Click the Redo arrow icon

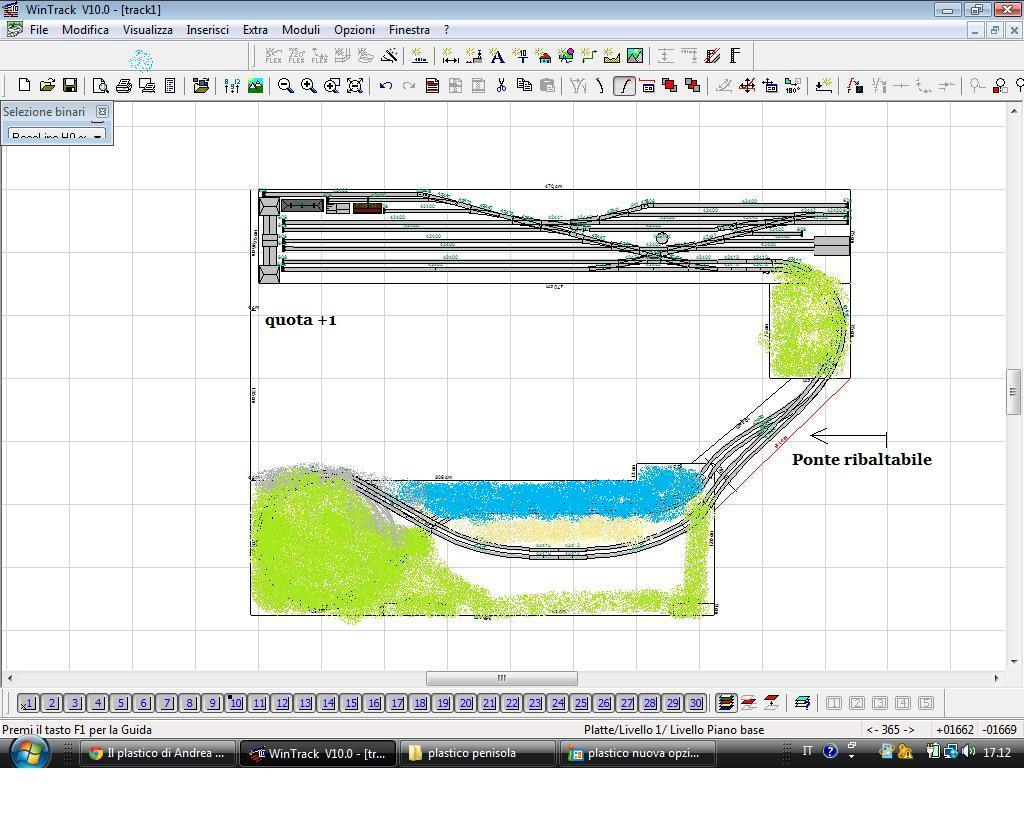click(x=409, y=85)
